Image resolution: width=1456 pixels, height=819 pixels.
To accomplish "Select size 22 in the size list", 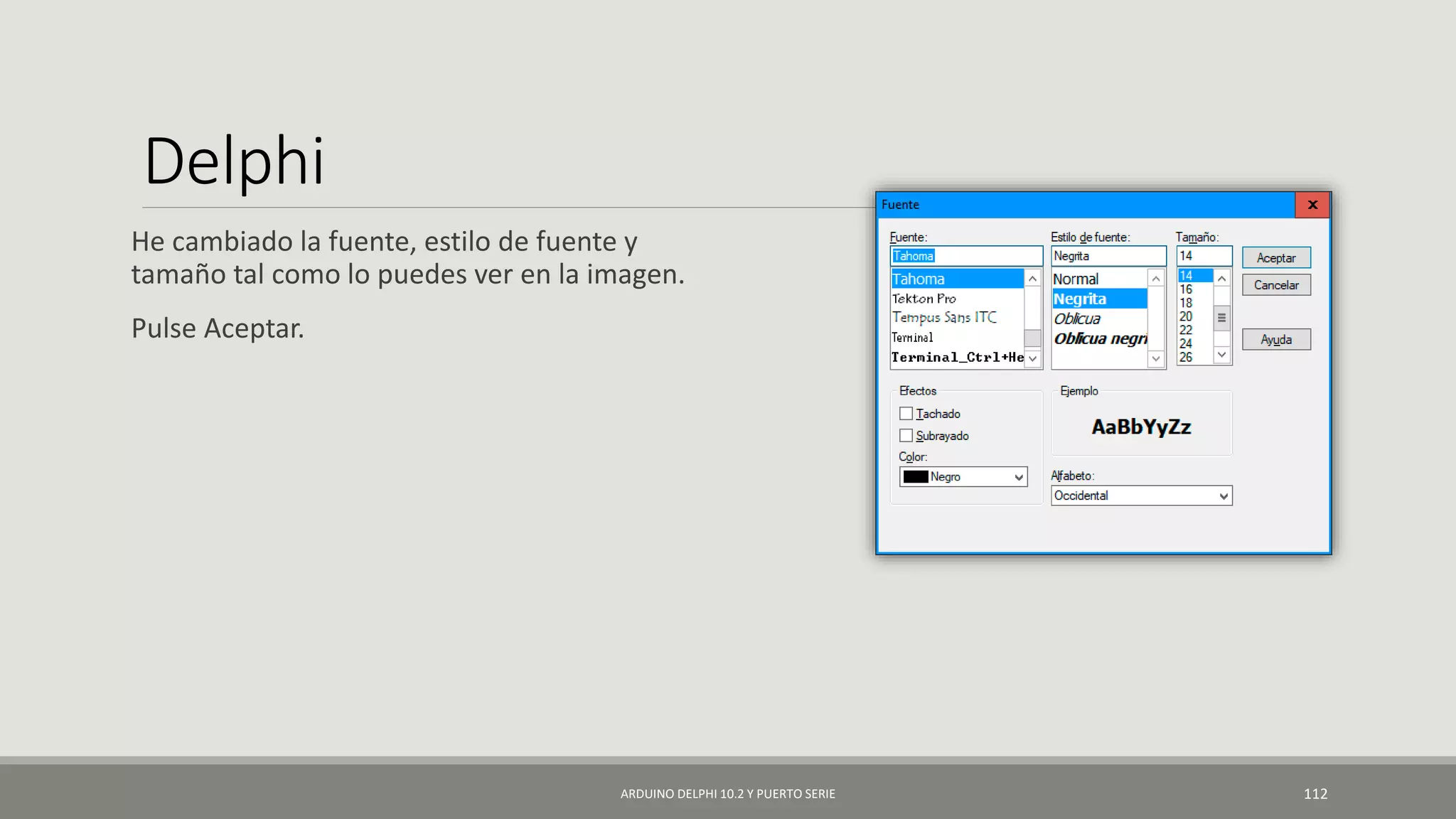I will (1195, 330).
